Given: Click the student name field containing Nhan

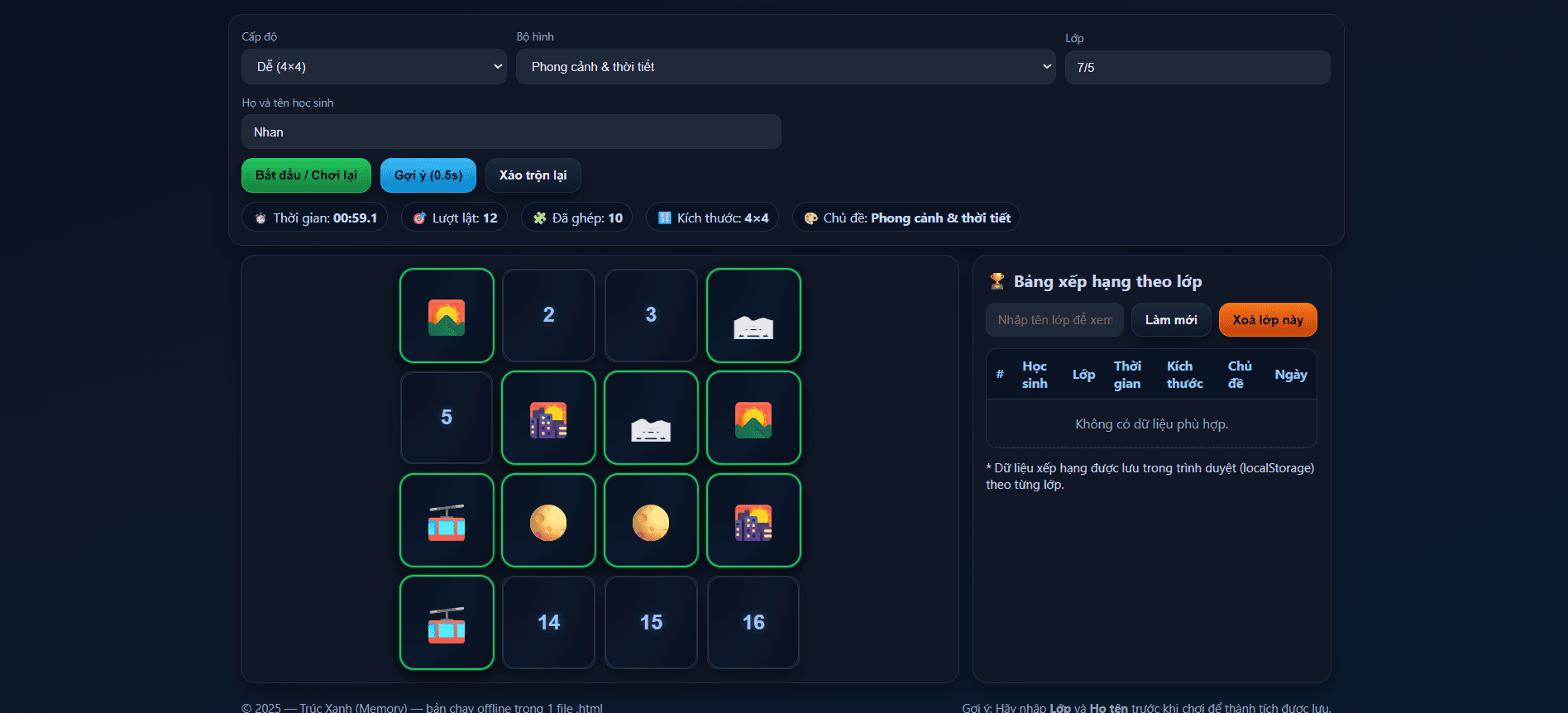Looking at the screenshot, I should coord(511,132).
